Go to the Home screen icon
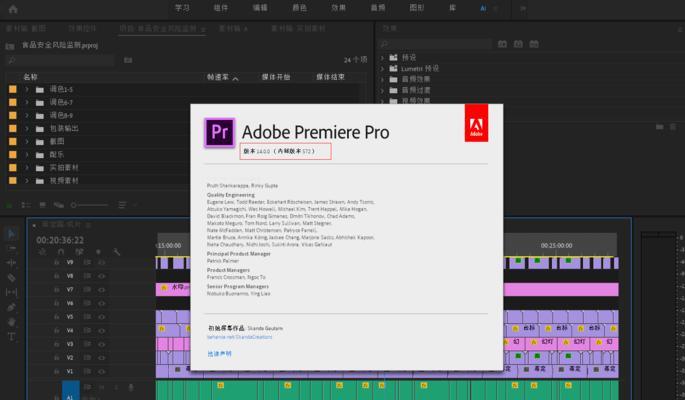The image size is (685, 400). tap(13, 9)
